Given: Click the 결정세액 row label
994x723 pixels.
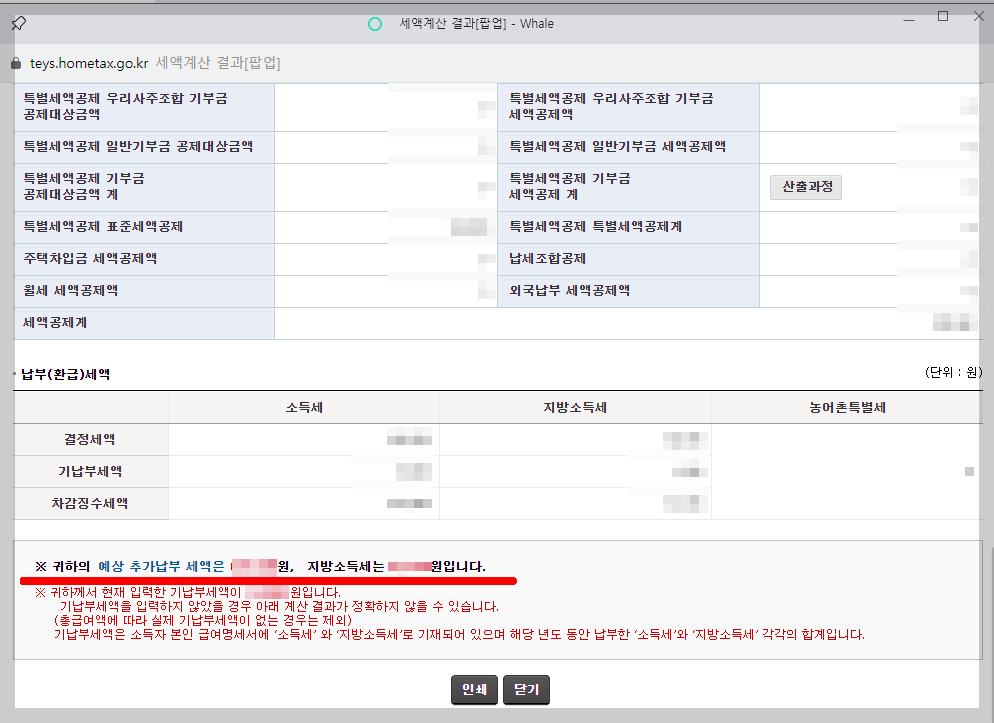Looking at the screenshot, I should tap(91, 439).
